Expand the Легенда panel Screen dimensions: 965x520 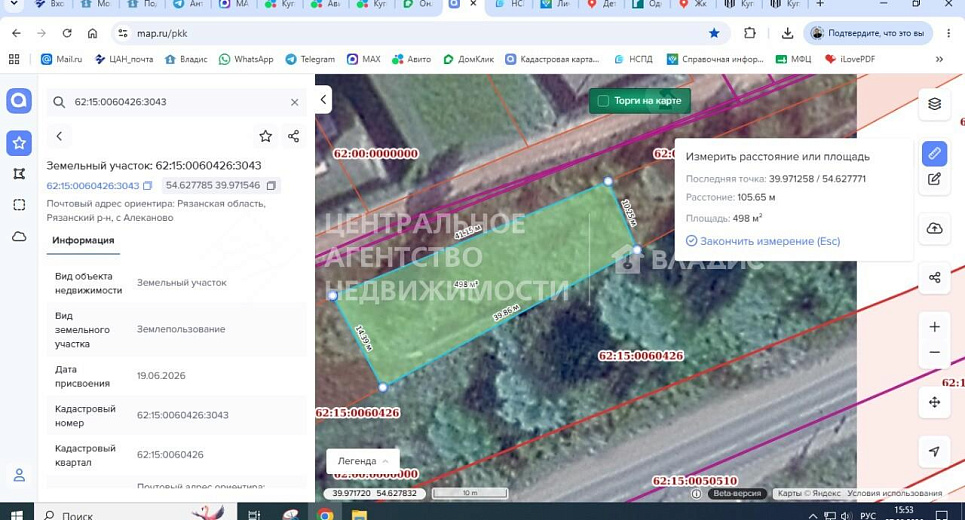(362, 461)
